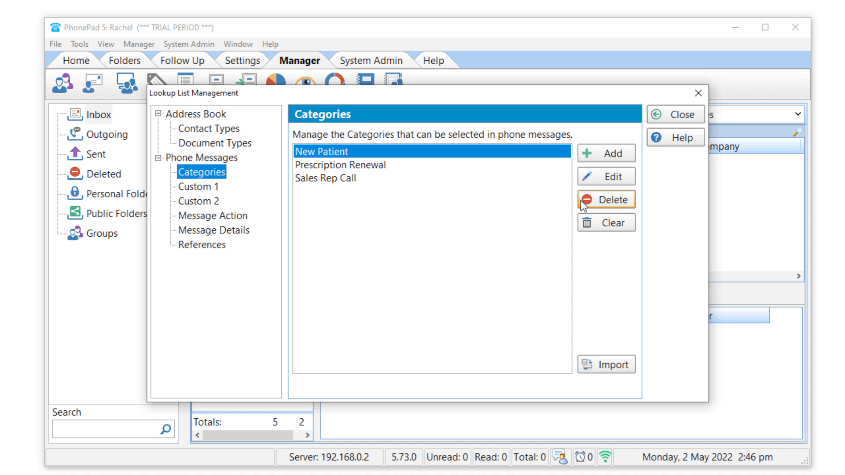Click the Close button in Lookup List Management
845x475 pixels.
[675, 115]
